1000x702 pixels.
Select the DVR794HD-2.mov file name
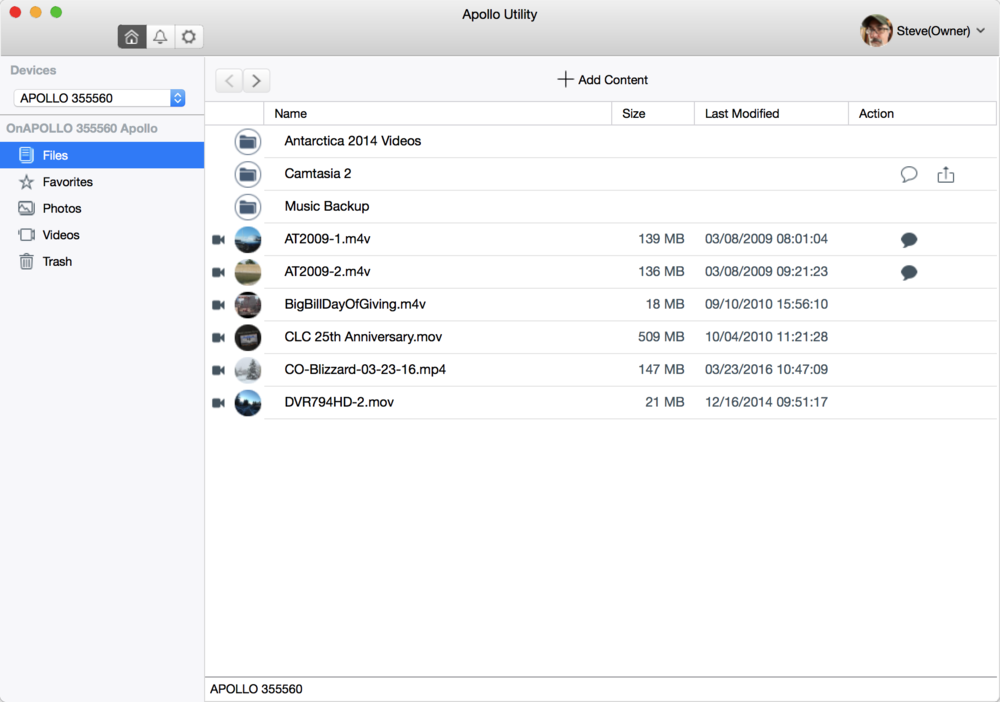(339, 402)
